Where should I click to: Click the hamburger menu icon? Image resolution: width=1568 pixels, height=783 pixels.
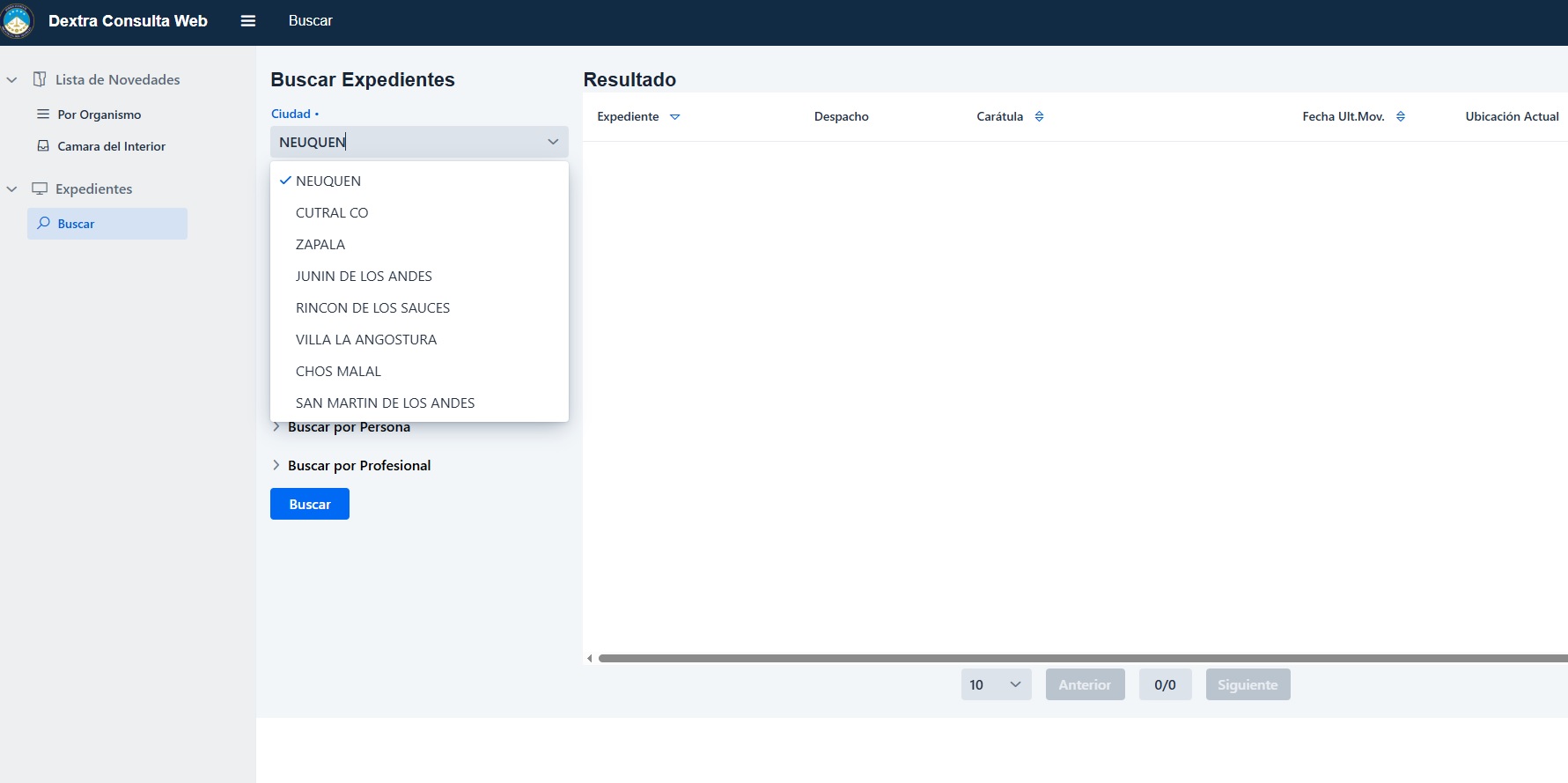248,21
